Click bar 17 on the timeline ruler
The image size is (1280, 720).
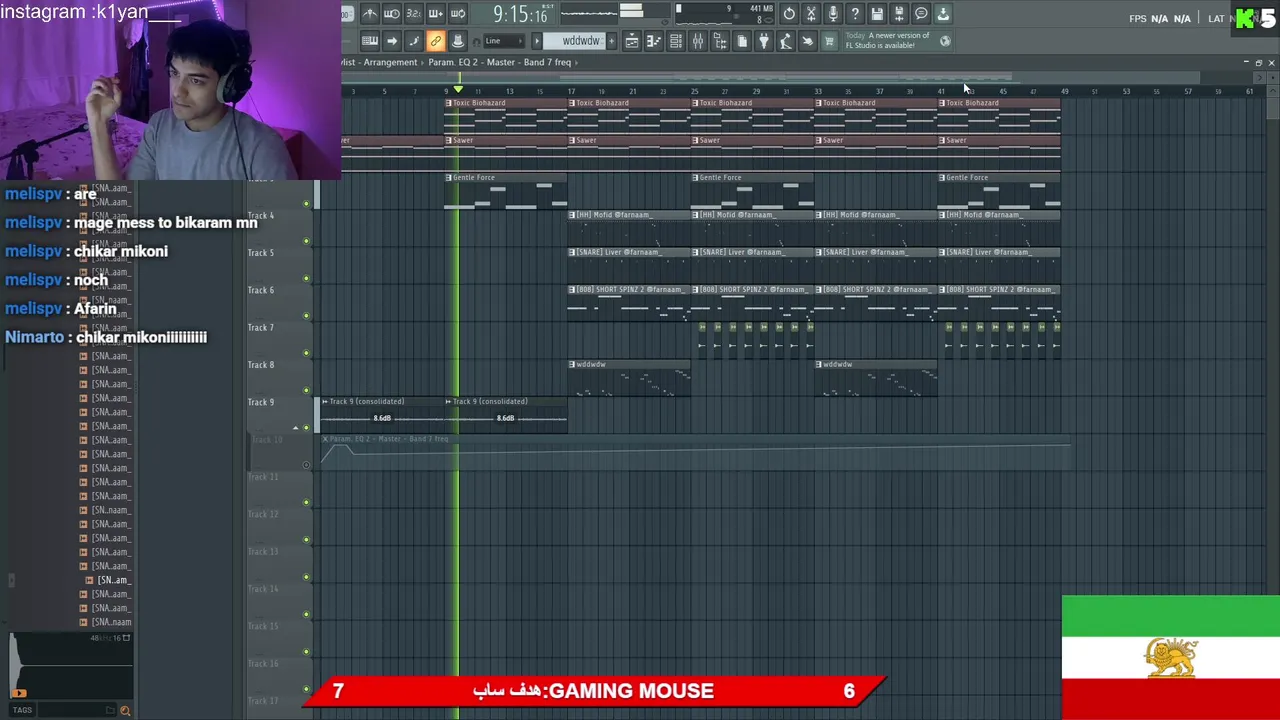pyautogui.click(x=571, y=91)
